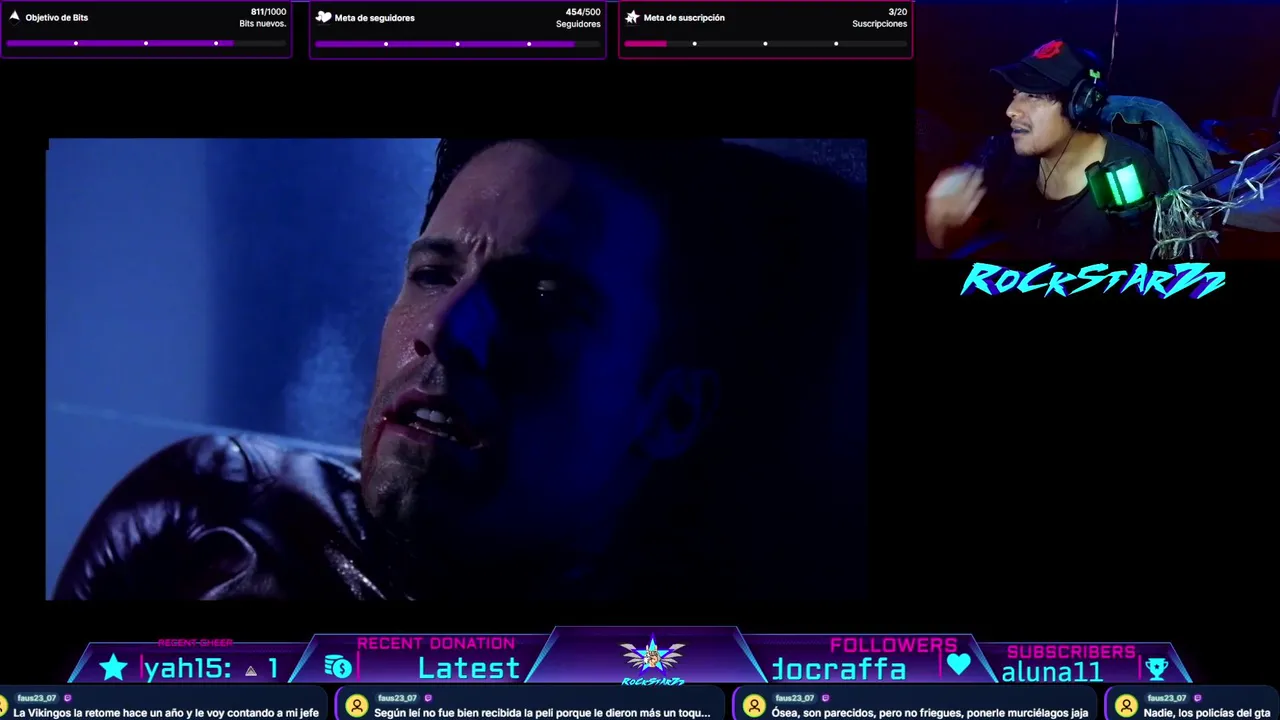Click the avatar icon beside 'Ósea, son parecidos' message

coord(754,706)
